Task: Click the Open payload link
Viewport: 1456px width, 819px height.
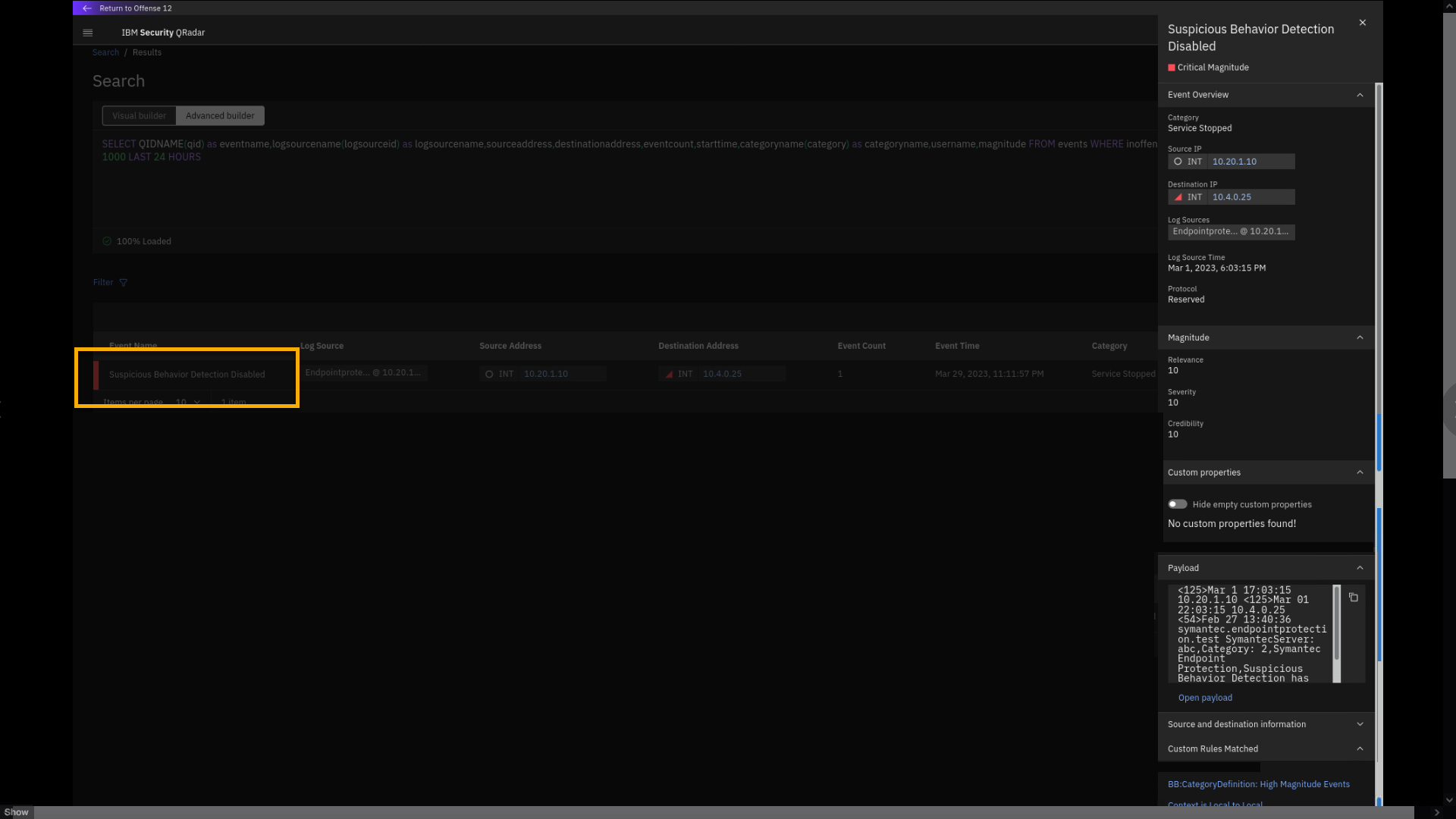Action: (x=1205, y=698)
